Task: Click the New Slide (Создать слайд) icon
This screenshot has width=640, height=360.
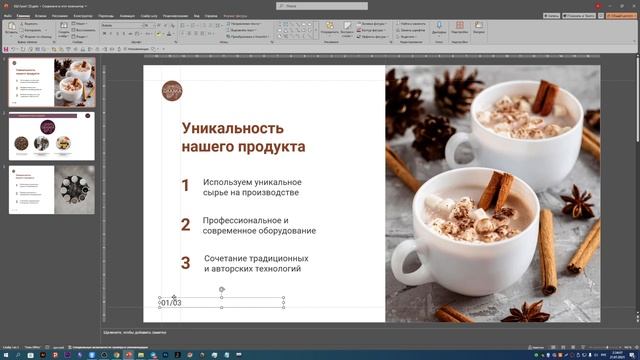Action: tap(64, 26)
